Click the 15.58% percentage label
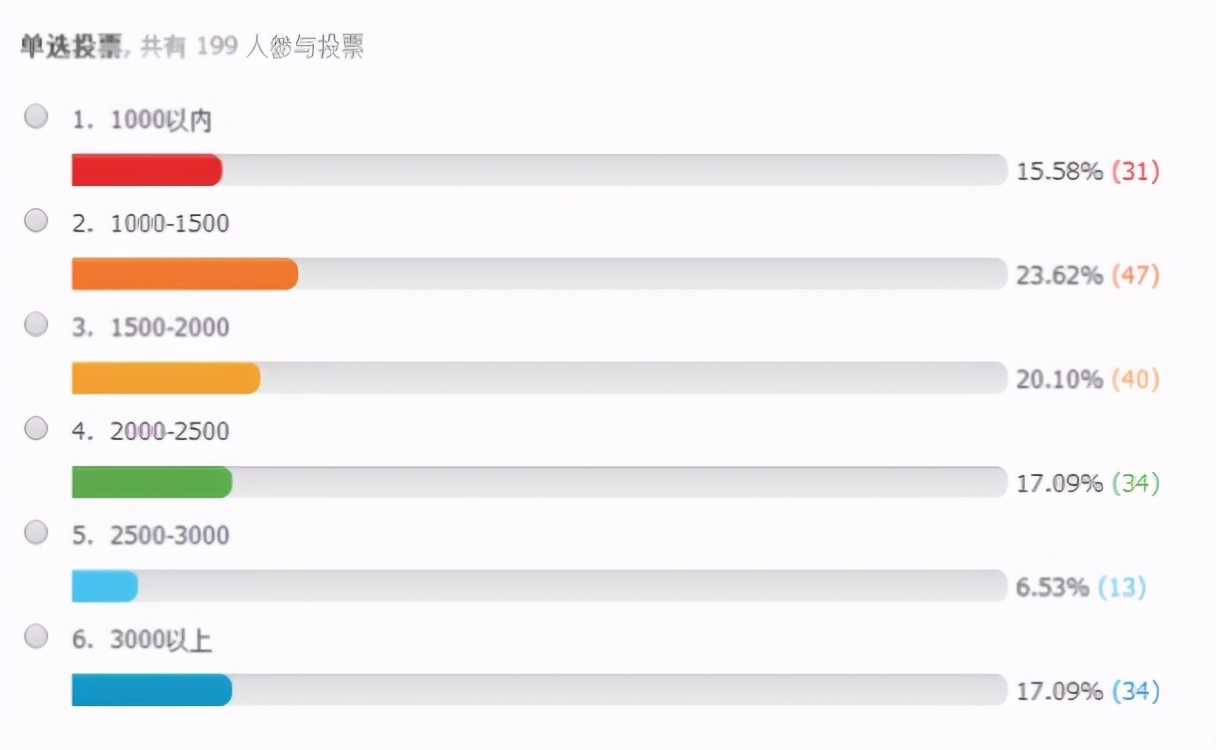The image size is (1216, 750). [x=1062, y=171]
